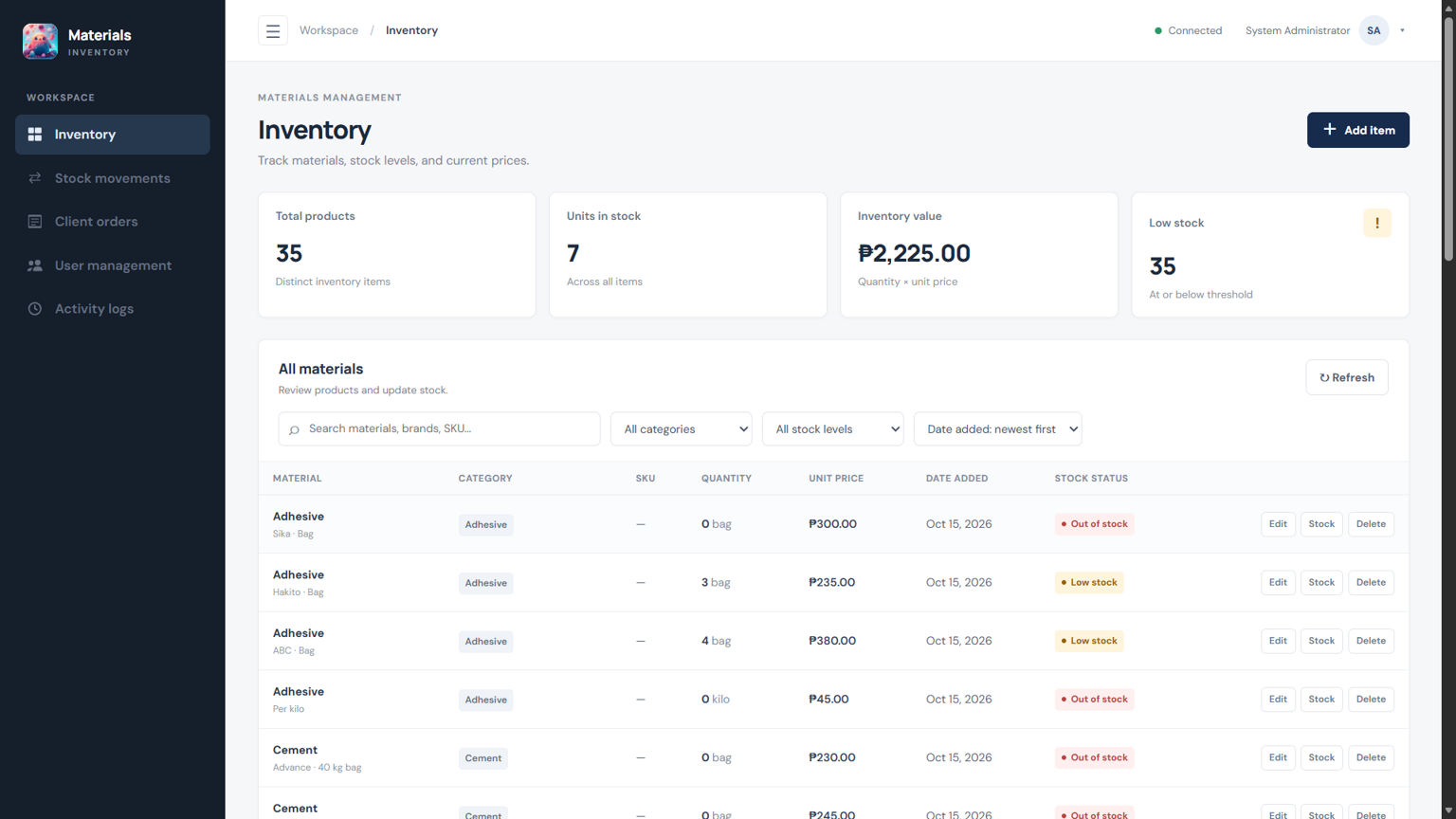1456x819 pixels.
Task: Edit the Per kilo adhesive row
Action: pos(1278,700)
